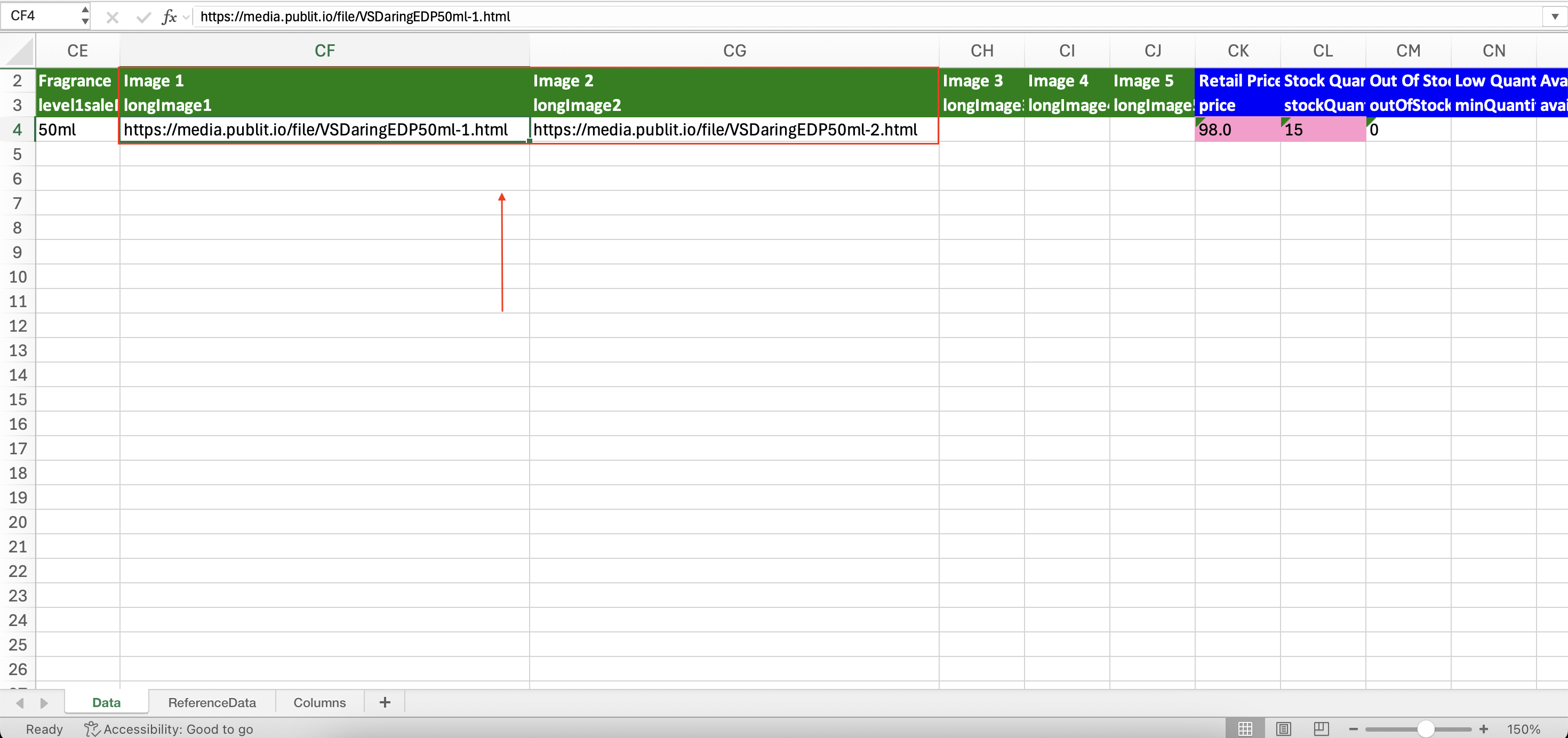Click the zoom out minus icon

point(1353,728)
